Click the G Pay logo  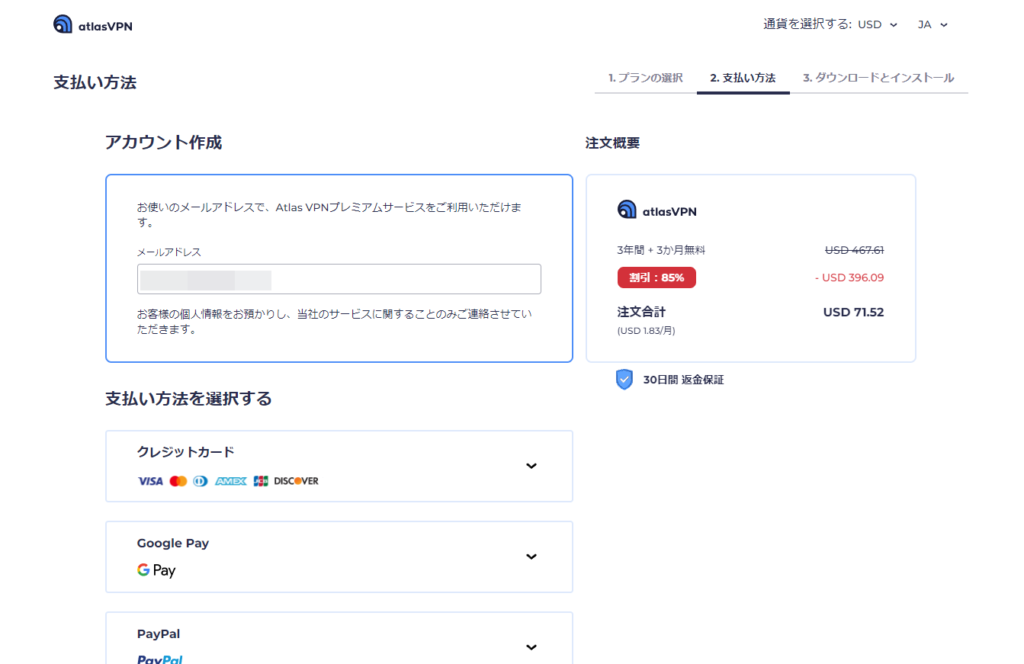point(156,570)
